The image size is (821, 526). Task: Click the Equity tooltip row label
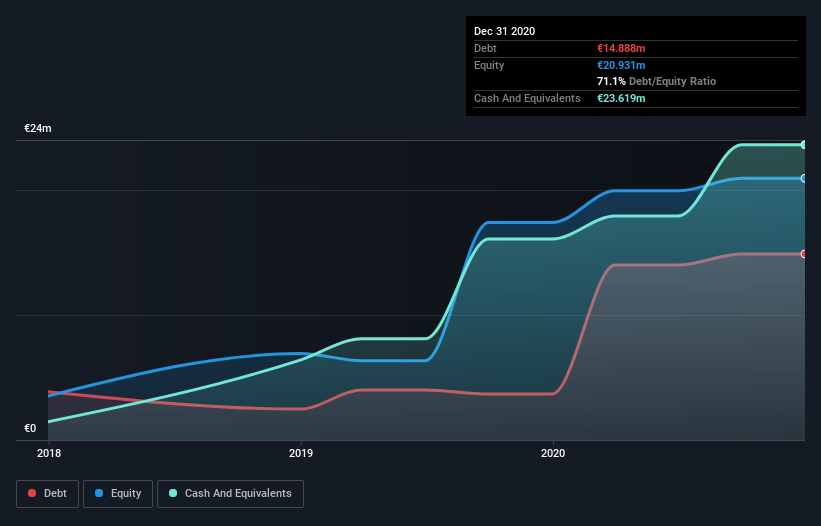click(x=489, y=65)
